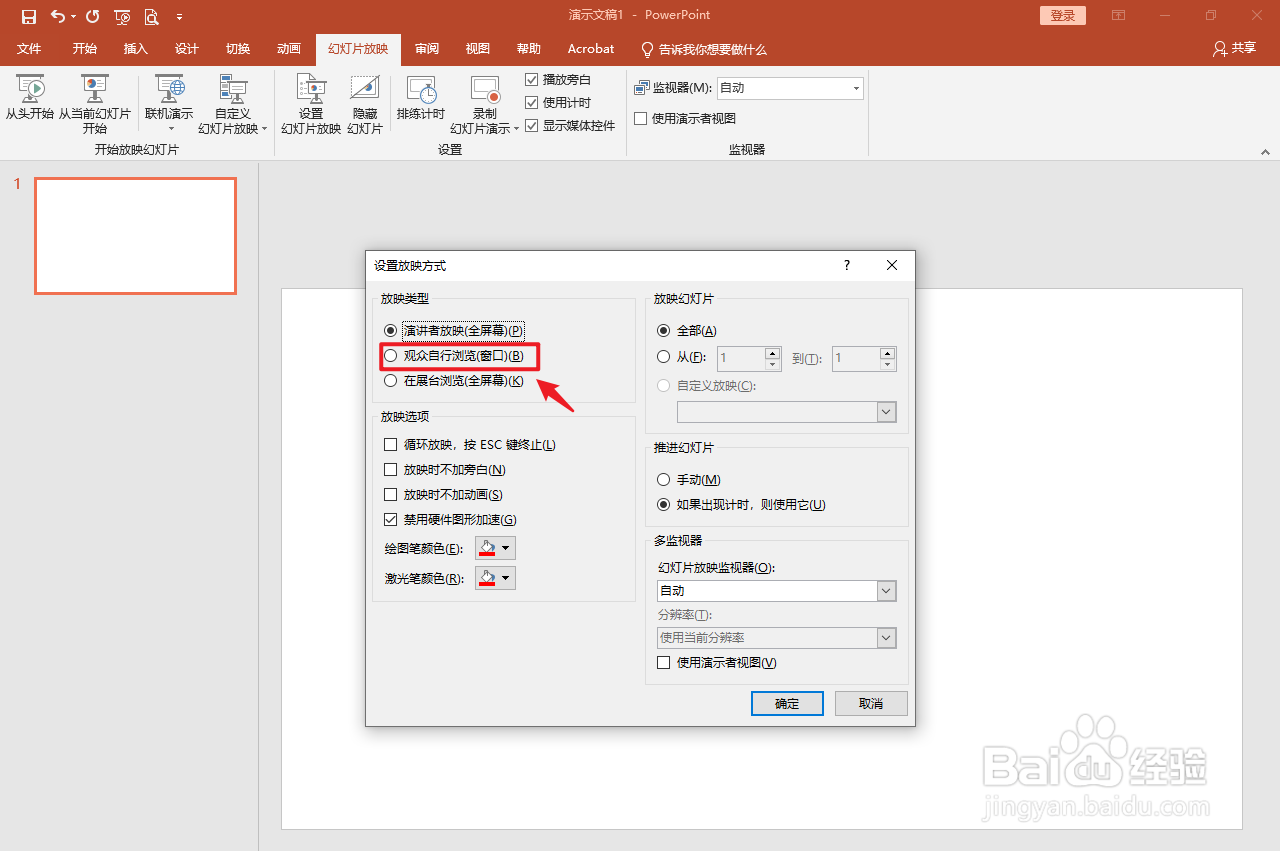The height and width of the screenshot is (851, 1280).
Task: Switch to the Acrobat ribbon tab
Action: pos(591,49)
